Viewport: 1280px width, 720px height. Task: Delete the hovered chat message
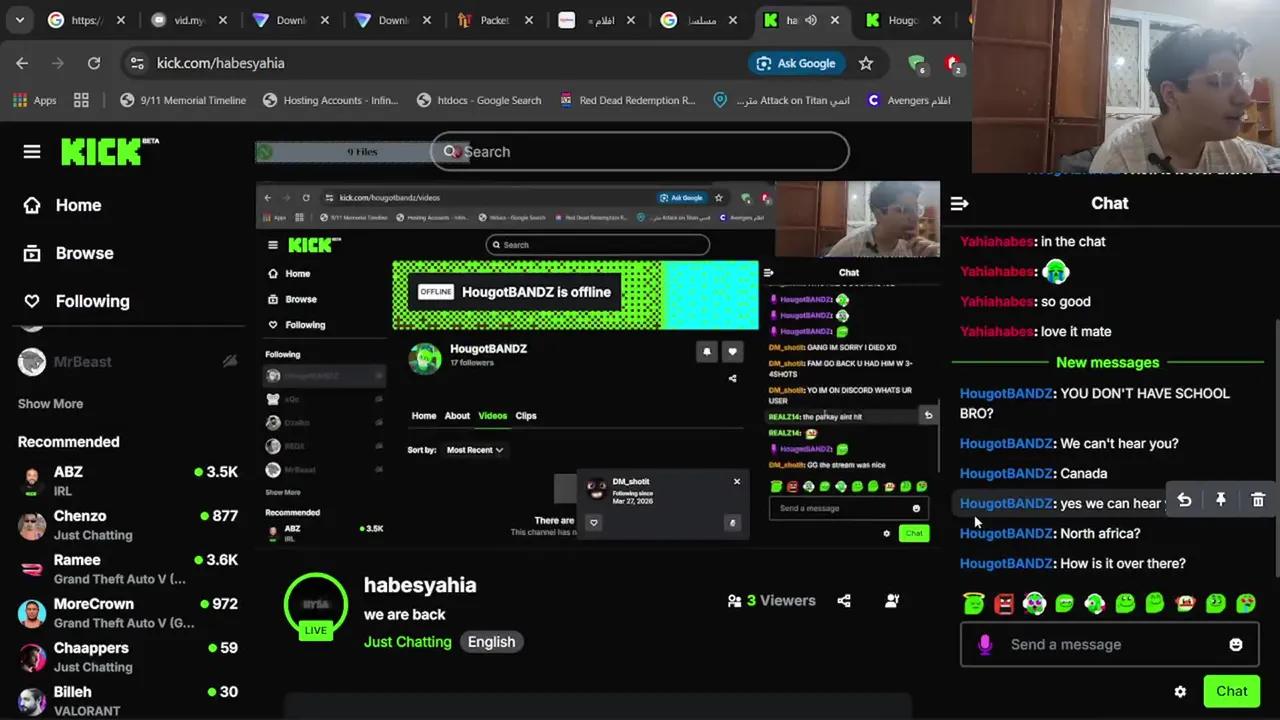[1258, 500]
